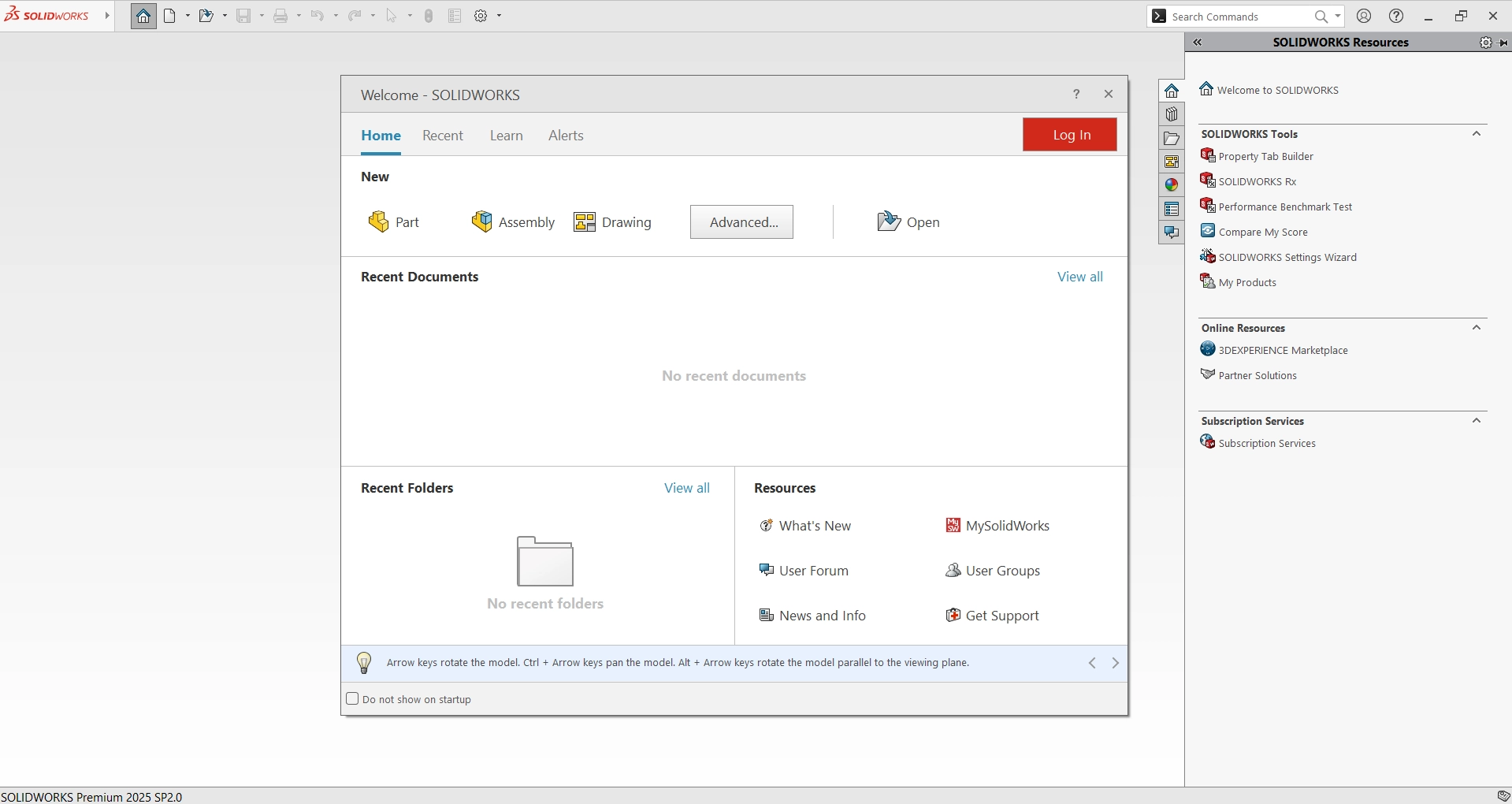Image resolution: width=1512 pixels, height=804 pixels.
Task: Click the Select cursor toolbar icon
Action: [x=392, y=16]
